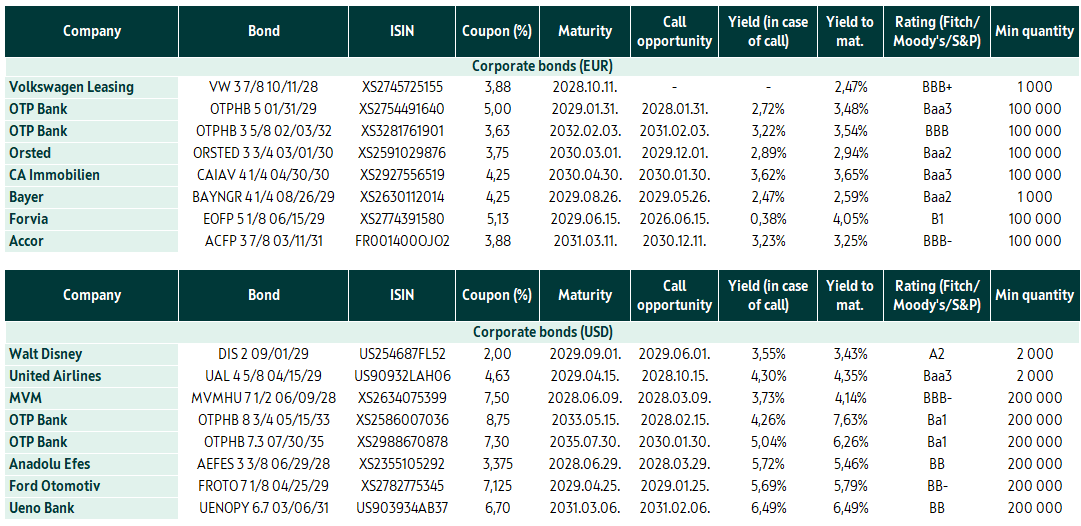Select bond 'VW 3 7/8 10/11/28'
The image size is (1081, 526).
[263, 87]
